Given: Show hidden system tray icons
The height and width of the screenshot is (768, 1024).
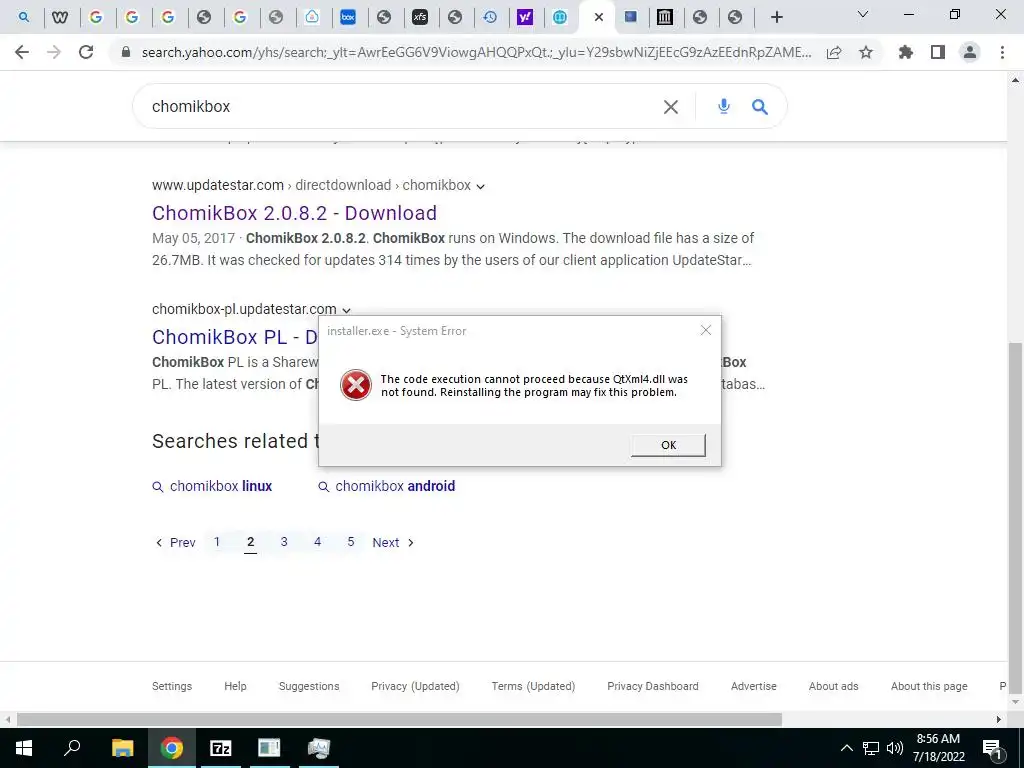Looking at the screenshot, I should (x=846, y=748).
